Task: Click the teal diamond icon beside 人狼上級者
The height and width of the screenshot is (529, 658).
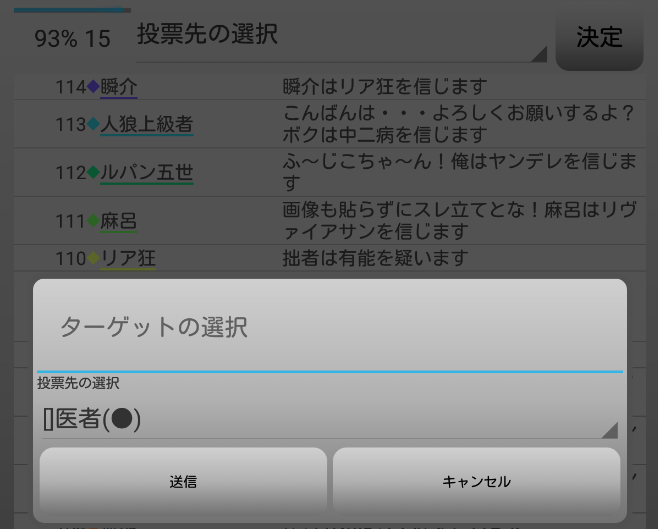Action: (93, 124)
